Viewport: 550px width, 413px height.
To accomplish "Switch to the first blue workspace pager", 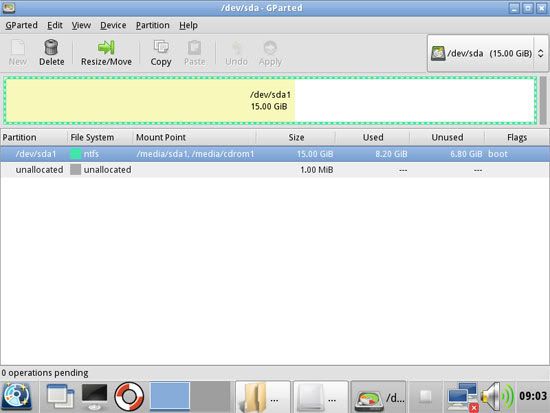I will coord(170,396).
